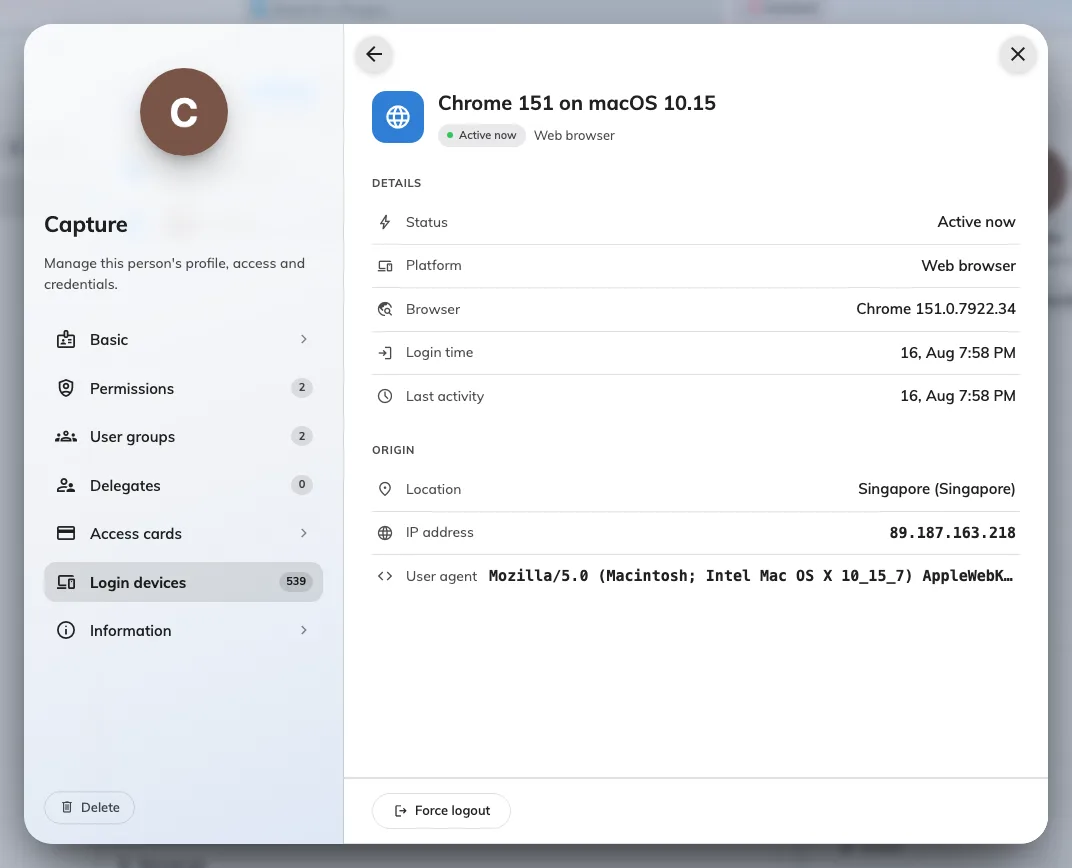The image size is (1072, 868).
Task: Click the Capture name heading
Action: [x=86, y=225]
